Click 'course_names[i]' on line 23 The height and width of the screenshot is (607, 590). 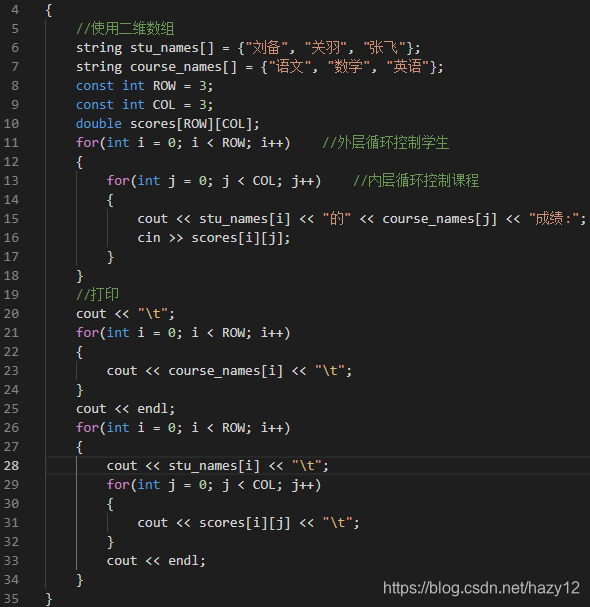(226, 371)
